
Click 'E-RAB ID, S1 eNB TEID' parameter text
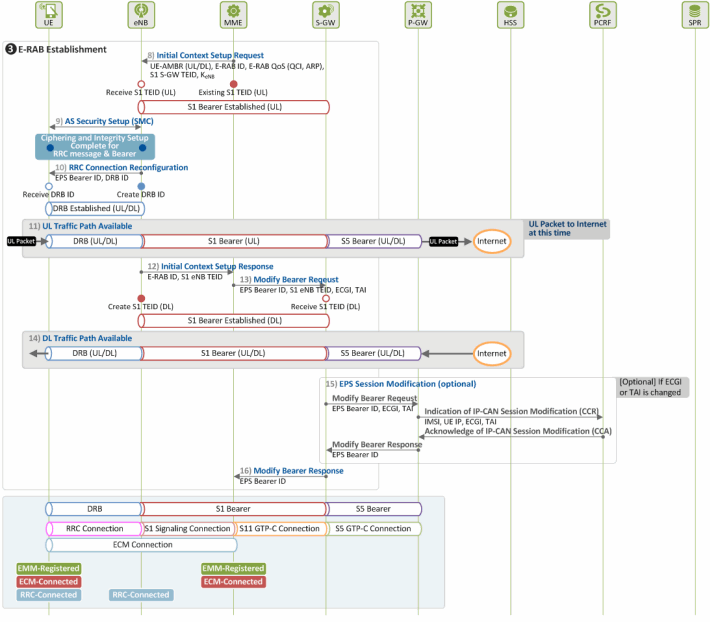pyautogui.click(x=185, y=277)
